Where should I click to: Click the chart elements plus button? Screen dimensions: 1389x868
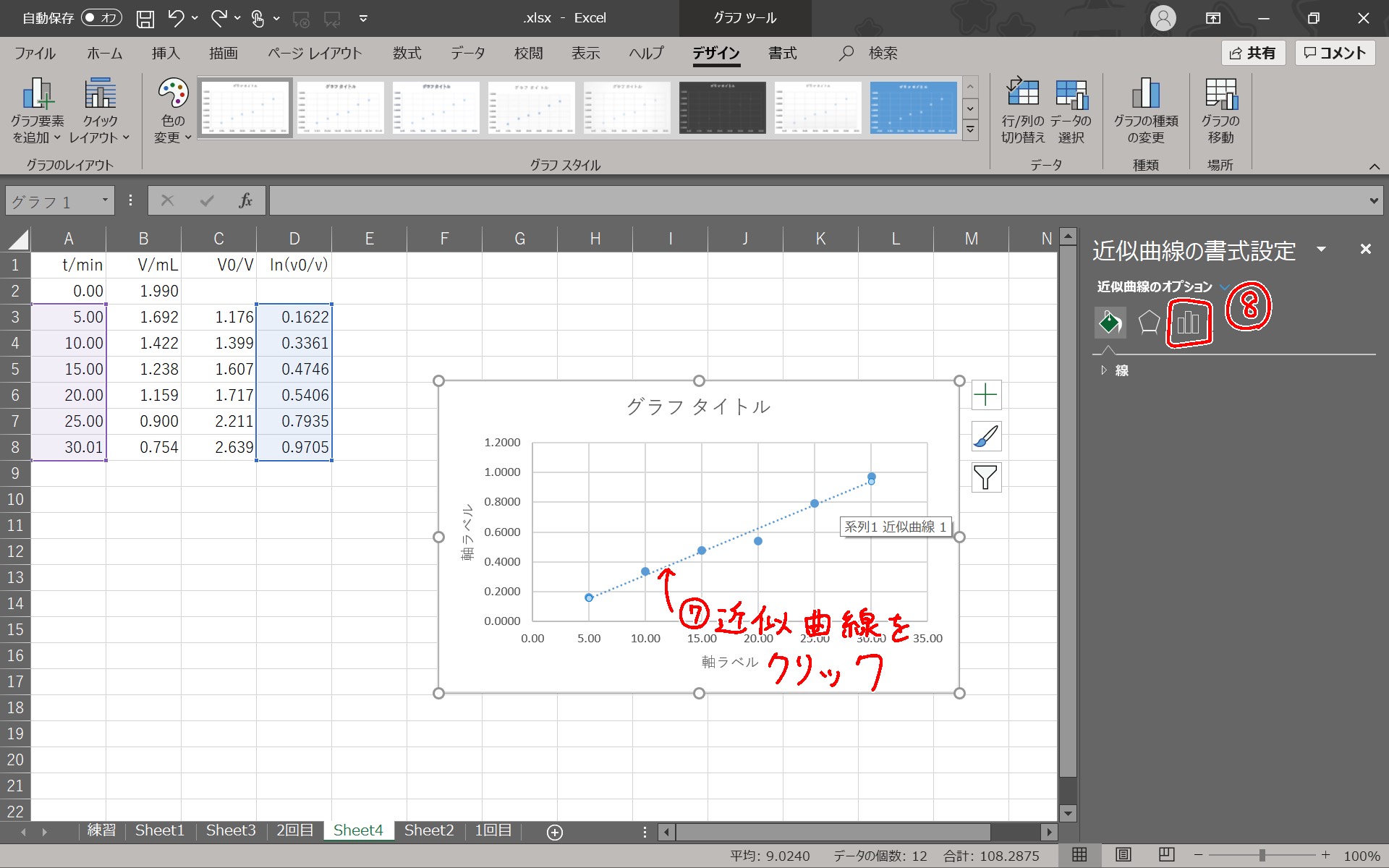click(x=985, y=395)
